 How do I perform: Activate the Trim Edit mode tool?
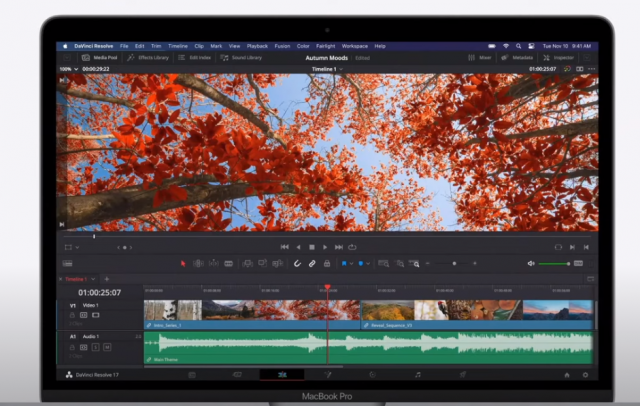click(198, 264)
